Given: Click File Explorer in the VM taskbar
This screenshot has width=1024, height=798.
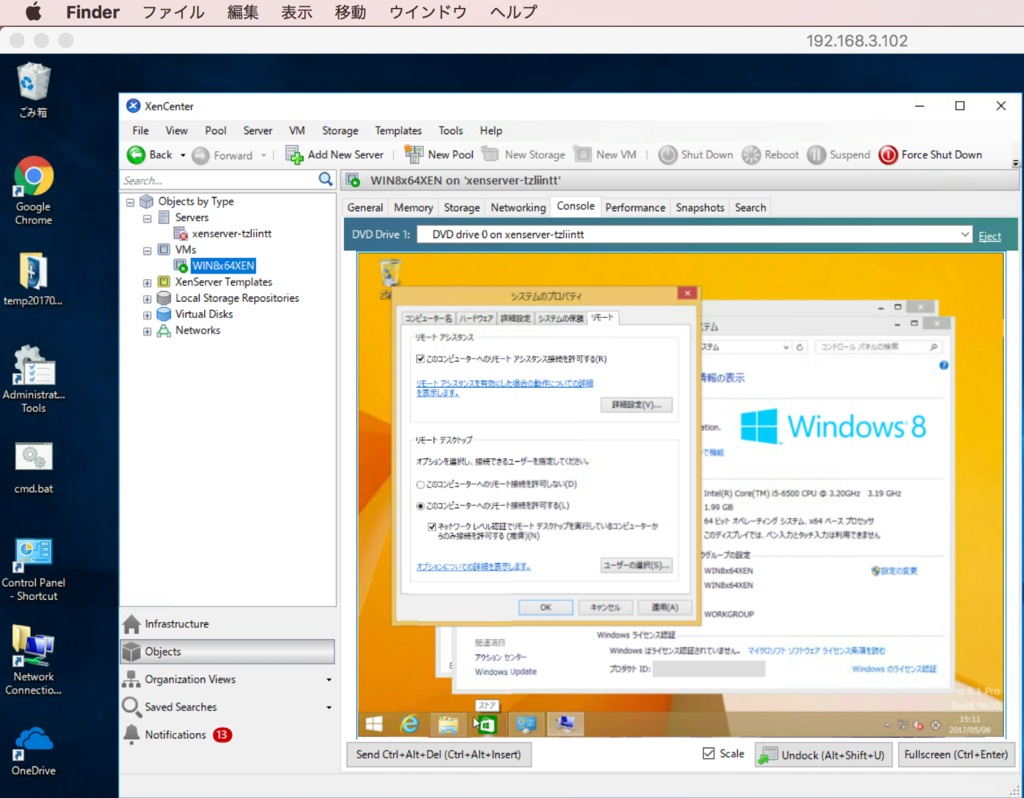Looking at the screenshot, I should (448, 724).
